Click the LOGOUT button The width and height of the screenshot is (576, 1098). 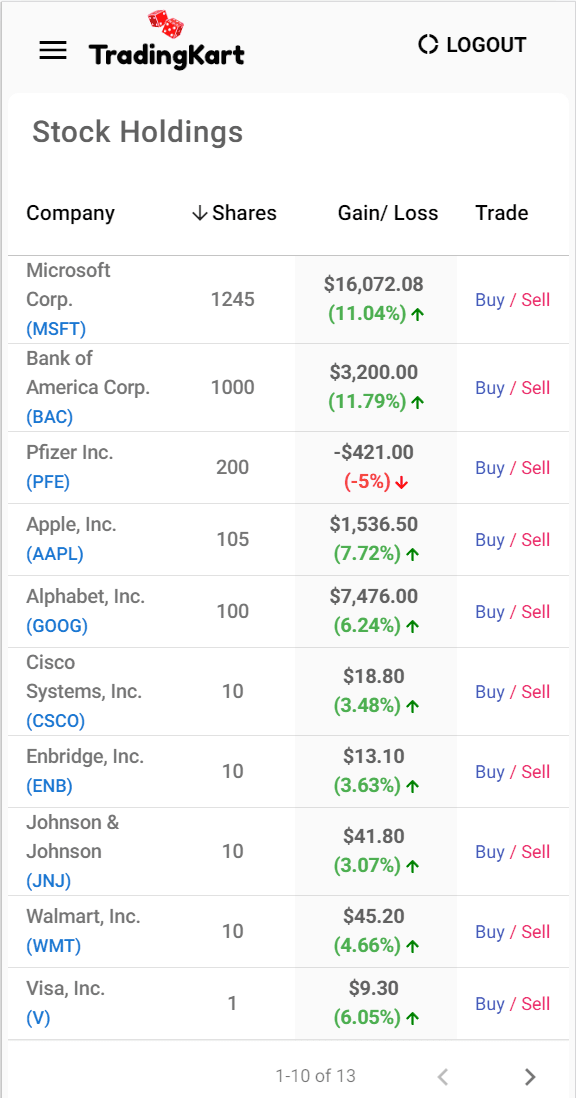[x=472, y=44]
